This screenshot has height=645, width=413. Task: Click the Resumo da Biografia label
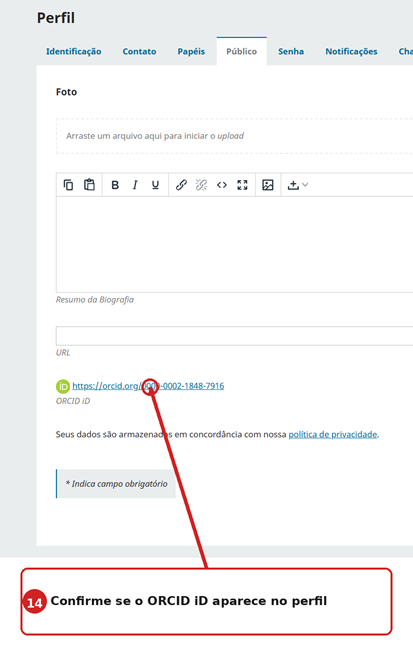point(95,299)
